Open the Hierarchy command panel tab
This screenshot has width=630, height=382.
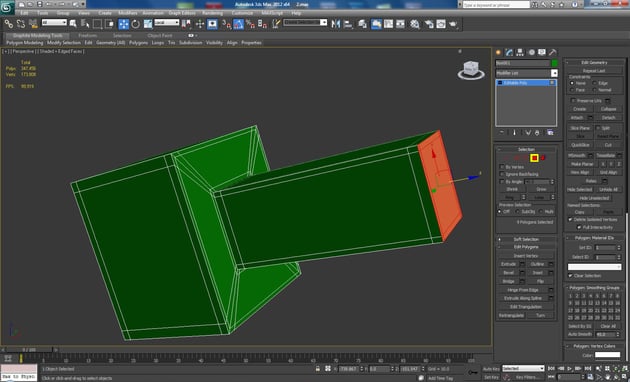click(x=520, y=52)
